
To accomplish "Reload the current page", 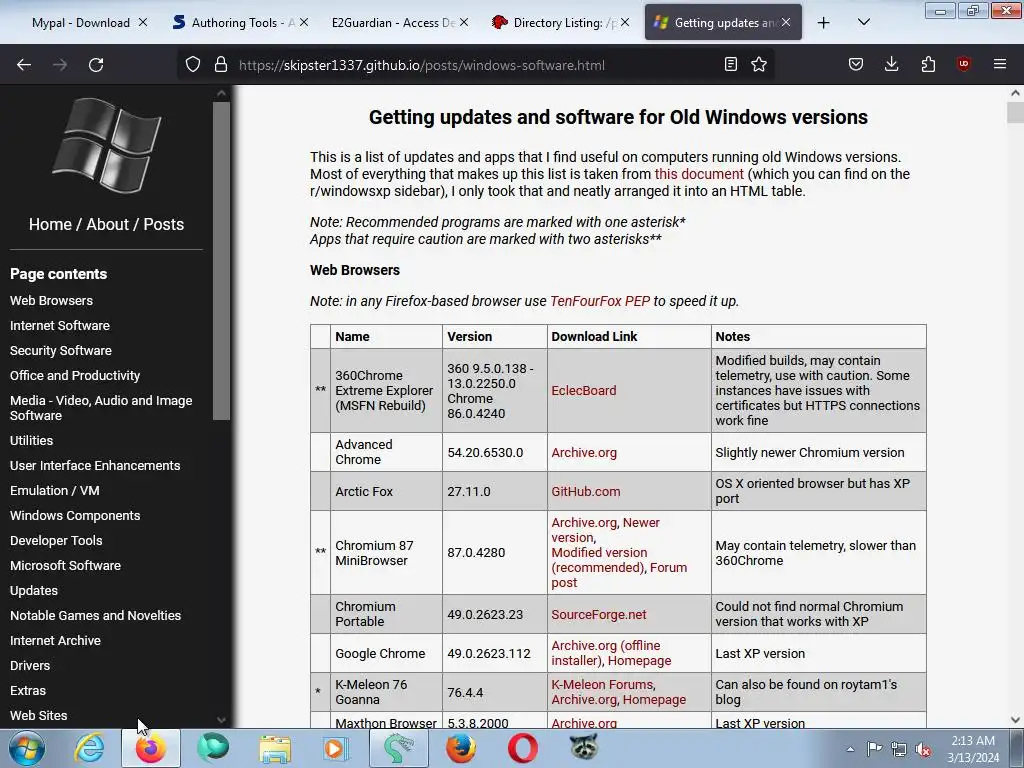I will pos(96,65).
